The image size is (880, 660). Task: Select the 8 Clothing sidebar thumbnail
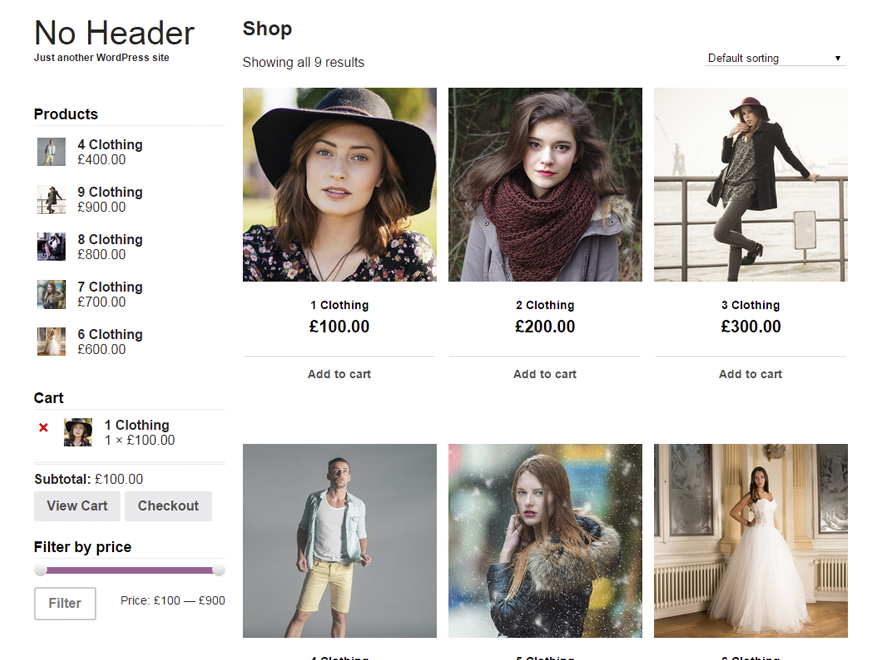pos(51,247)
